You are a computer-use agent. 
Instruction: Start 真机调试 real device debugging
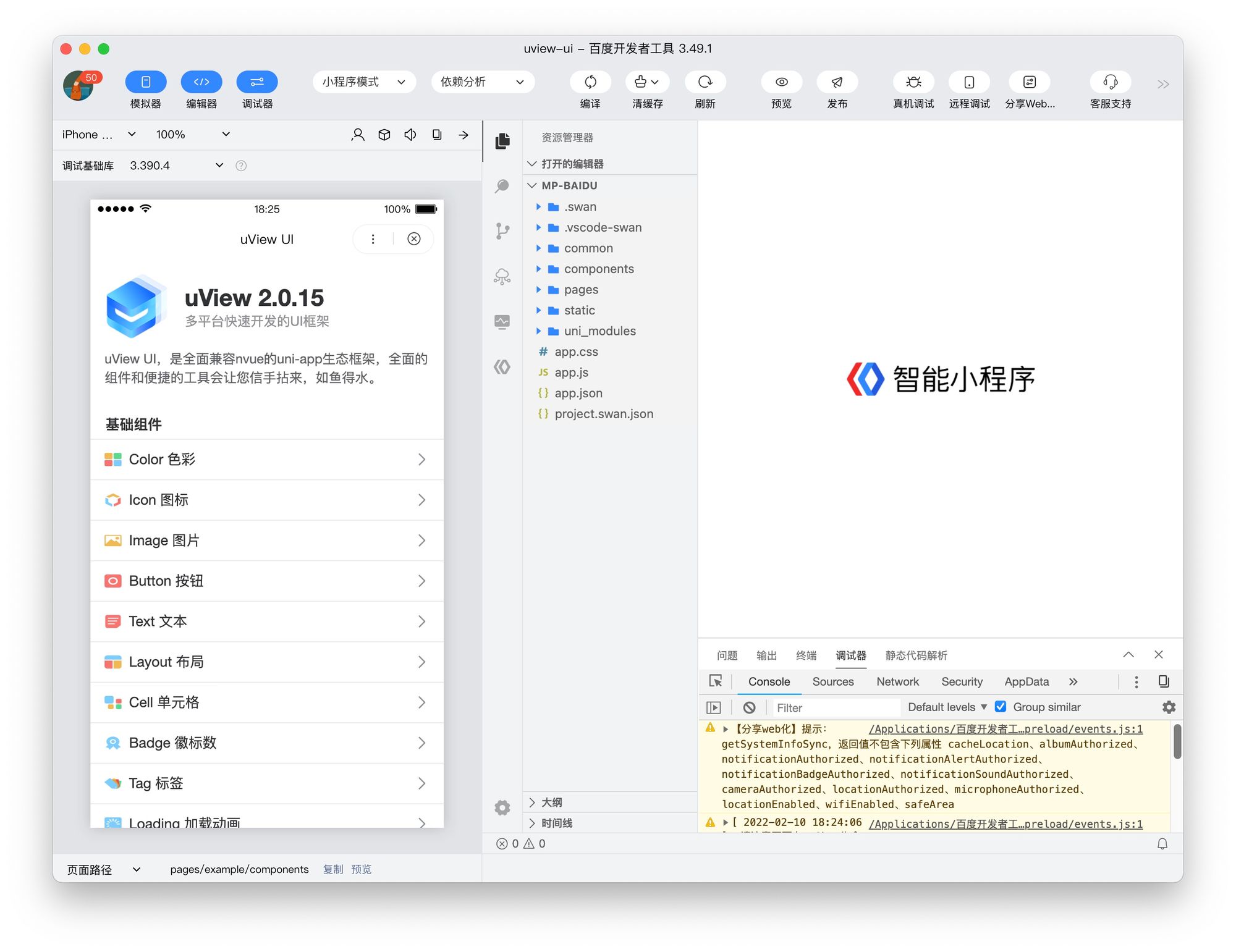tap(913, 82)
